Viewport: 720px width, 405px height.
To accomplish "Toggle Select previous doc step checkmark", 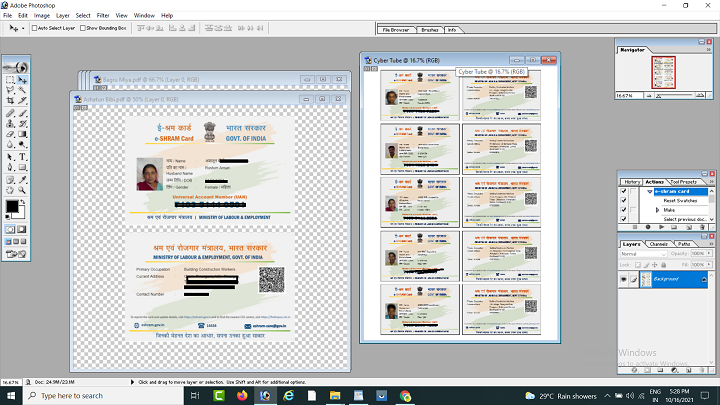I will 624,219.
